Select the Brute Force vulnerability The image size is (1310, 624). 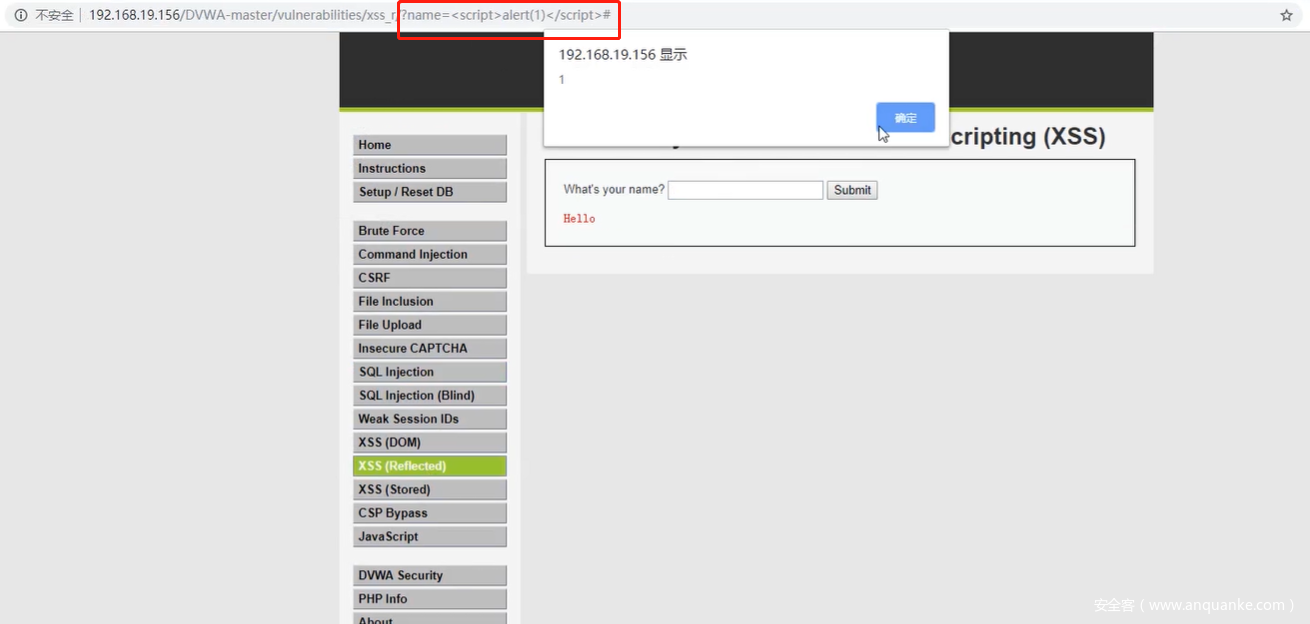tap(430, 231)
